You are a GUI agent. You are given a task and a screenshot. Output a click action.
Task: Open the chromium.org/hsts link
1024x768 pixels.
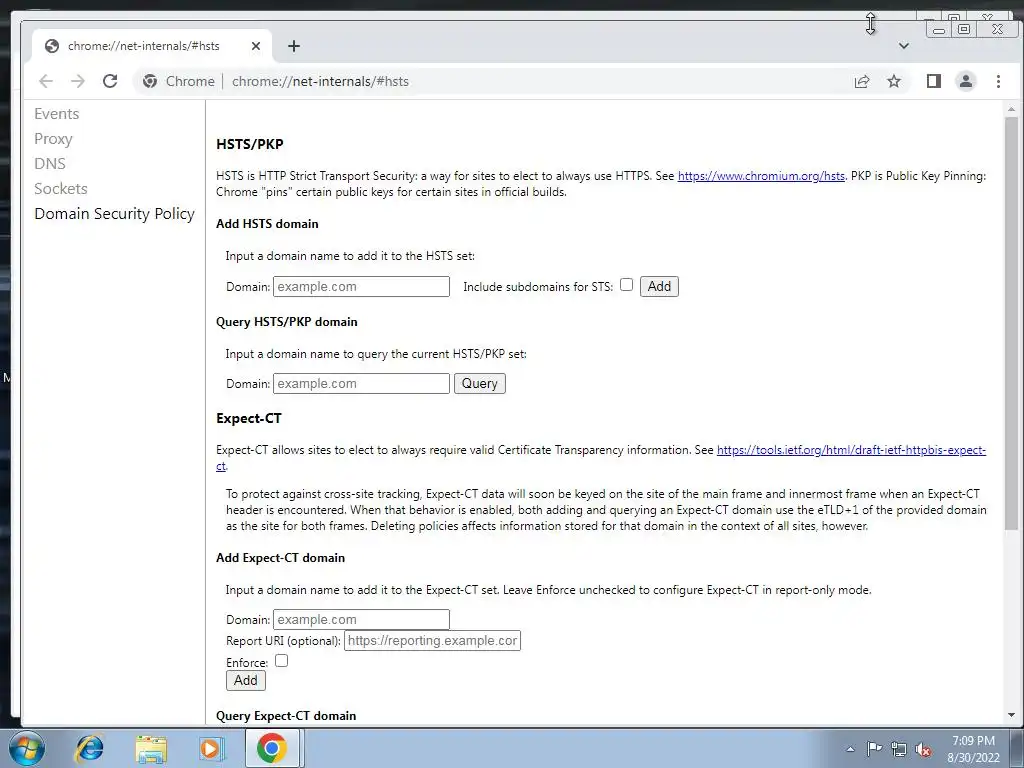pyautogui.click(x=761, y=176)
